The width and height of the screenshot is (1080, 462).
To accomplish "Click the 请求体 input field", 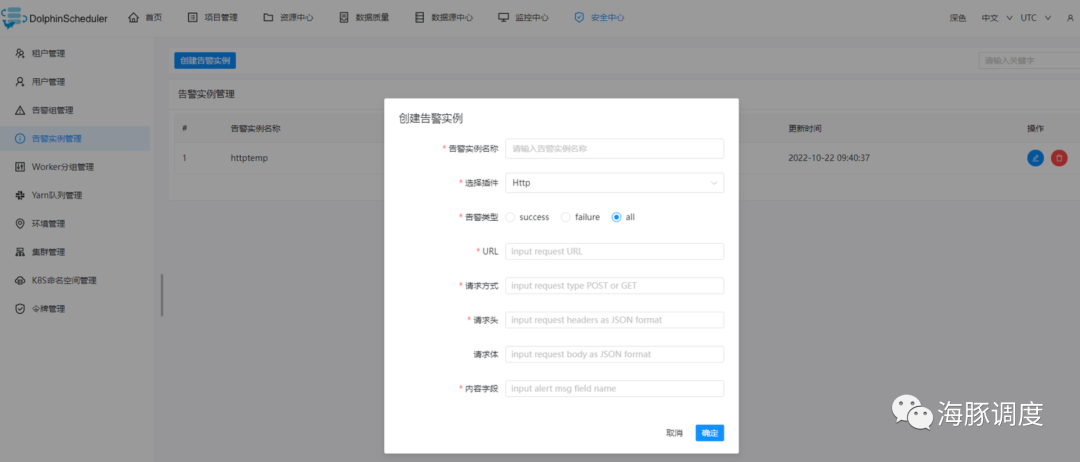I will 614,354.
